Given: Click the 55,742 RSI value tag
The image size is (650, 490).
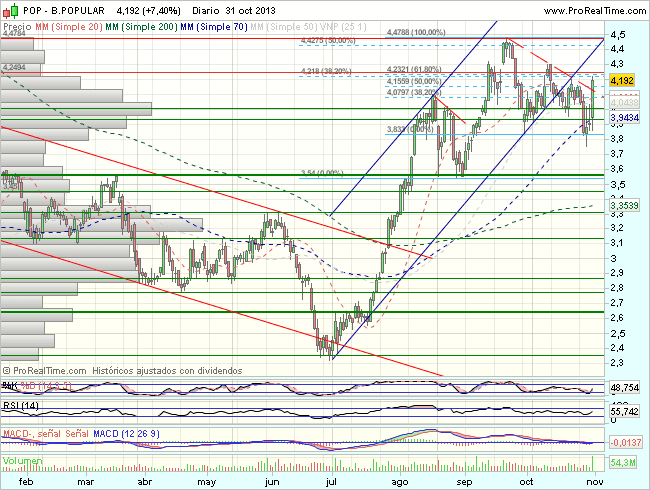Looking at the screenshot, I should [625, 411].
